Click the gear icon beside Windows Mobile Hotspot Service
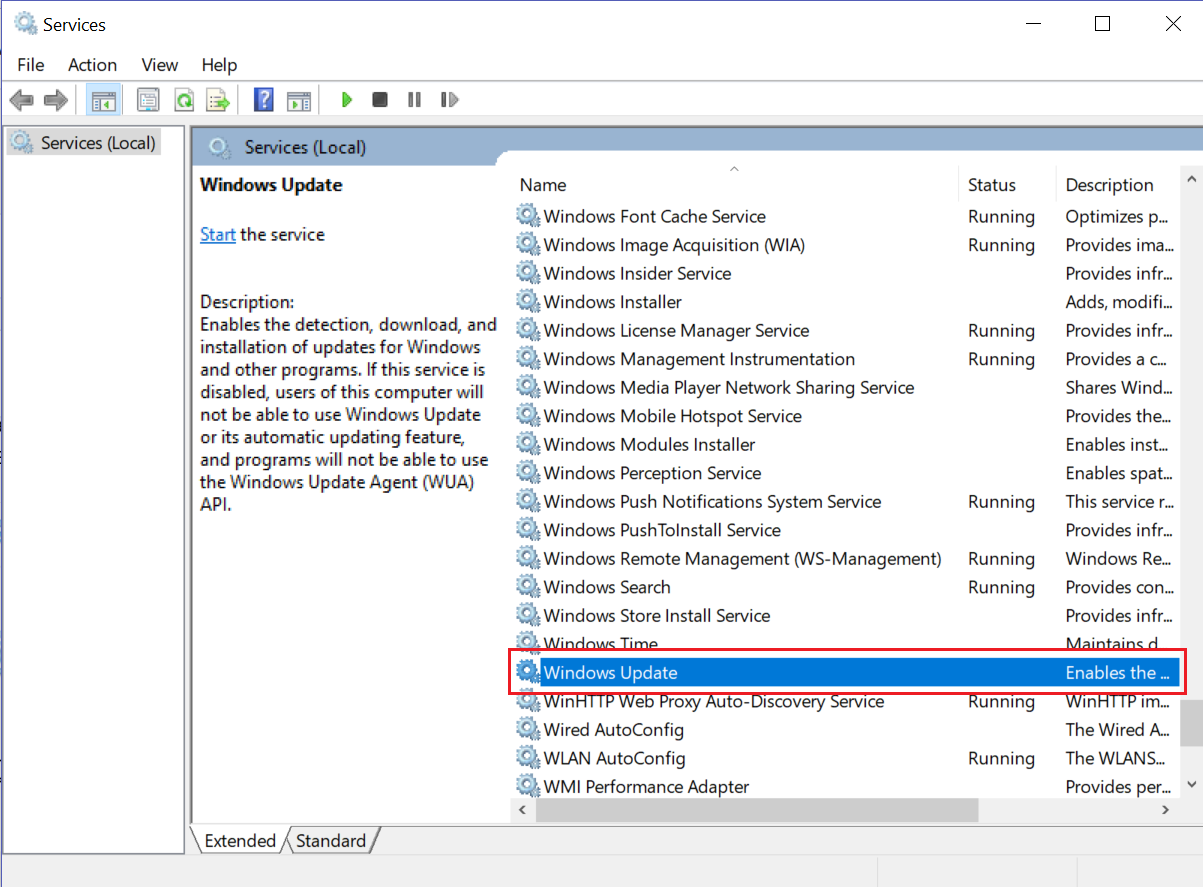 527,416
